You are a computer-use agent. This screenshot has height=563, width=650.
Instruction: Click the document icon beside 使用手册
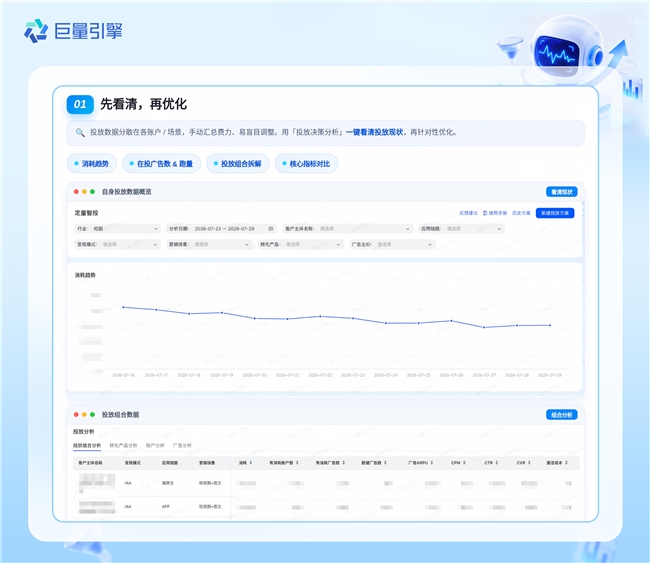(485, 213)
